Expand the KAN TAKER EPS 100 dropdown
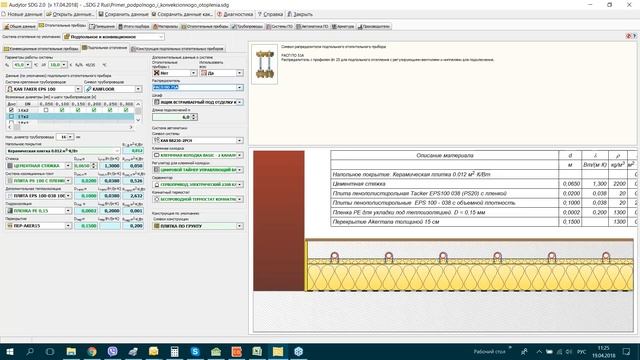 click(x=78, y=89)
